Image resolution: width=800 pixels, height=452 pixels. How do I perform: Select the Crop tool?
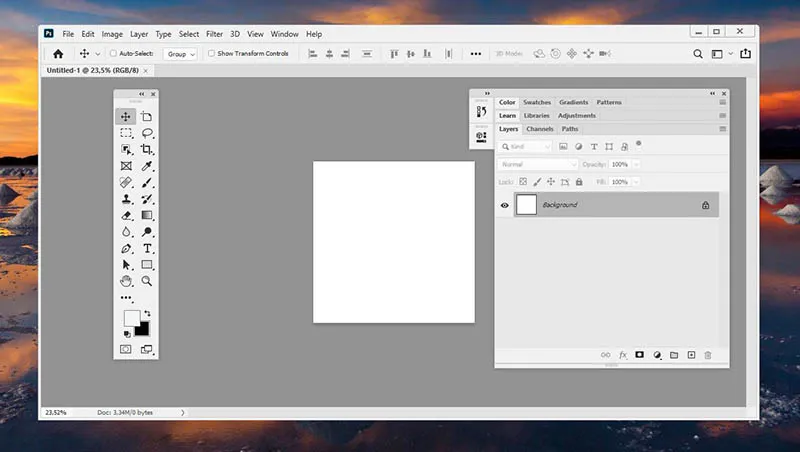(x=147, y=149)
